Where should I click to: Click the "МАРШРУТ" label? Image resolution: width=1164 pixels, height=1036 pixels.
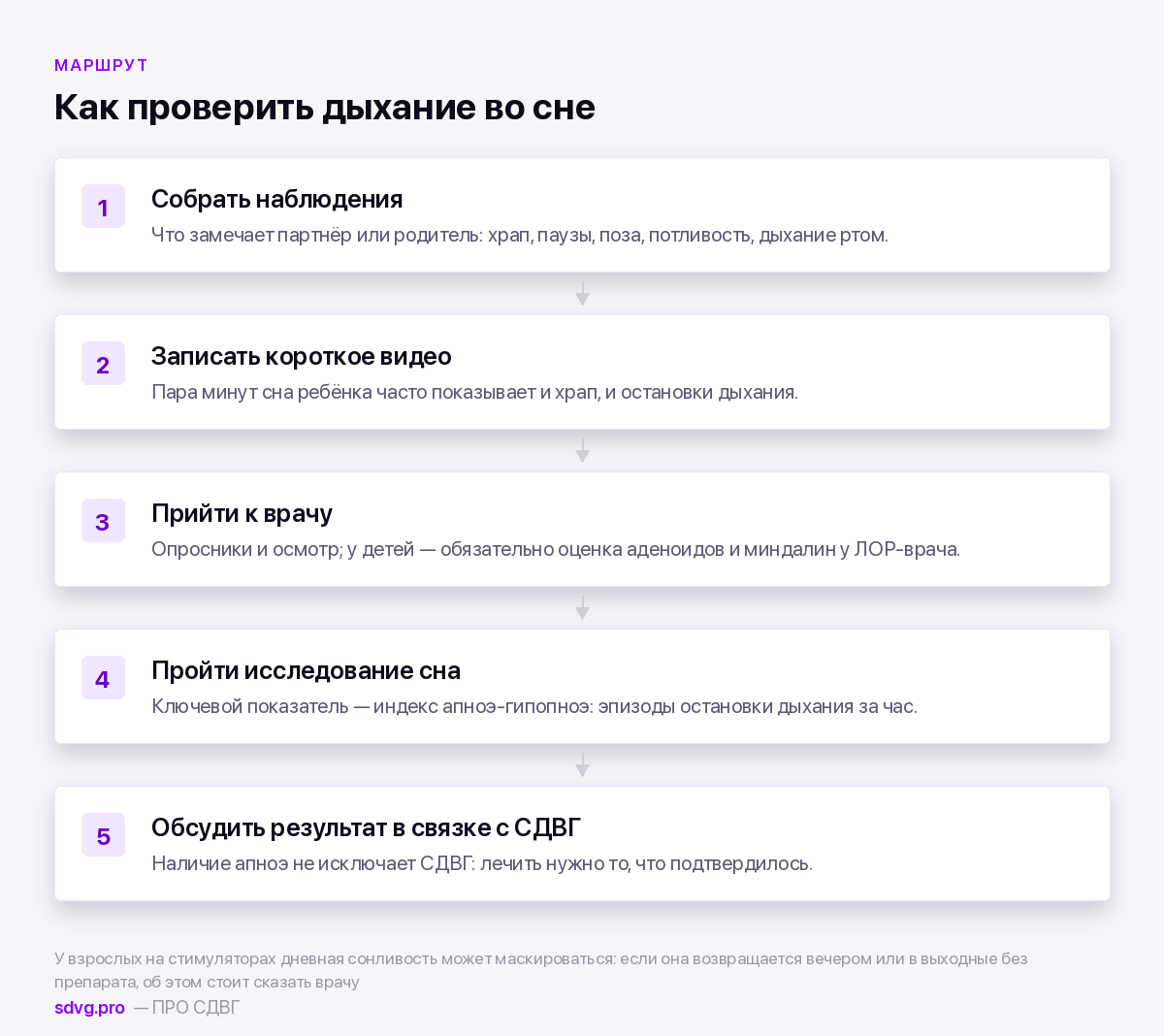tap(101, 65)
